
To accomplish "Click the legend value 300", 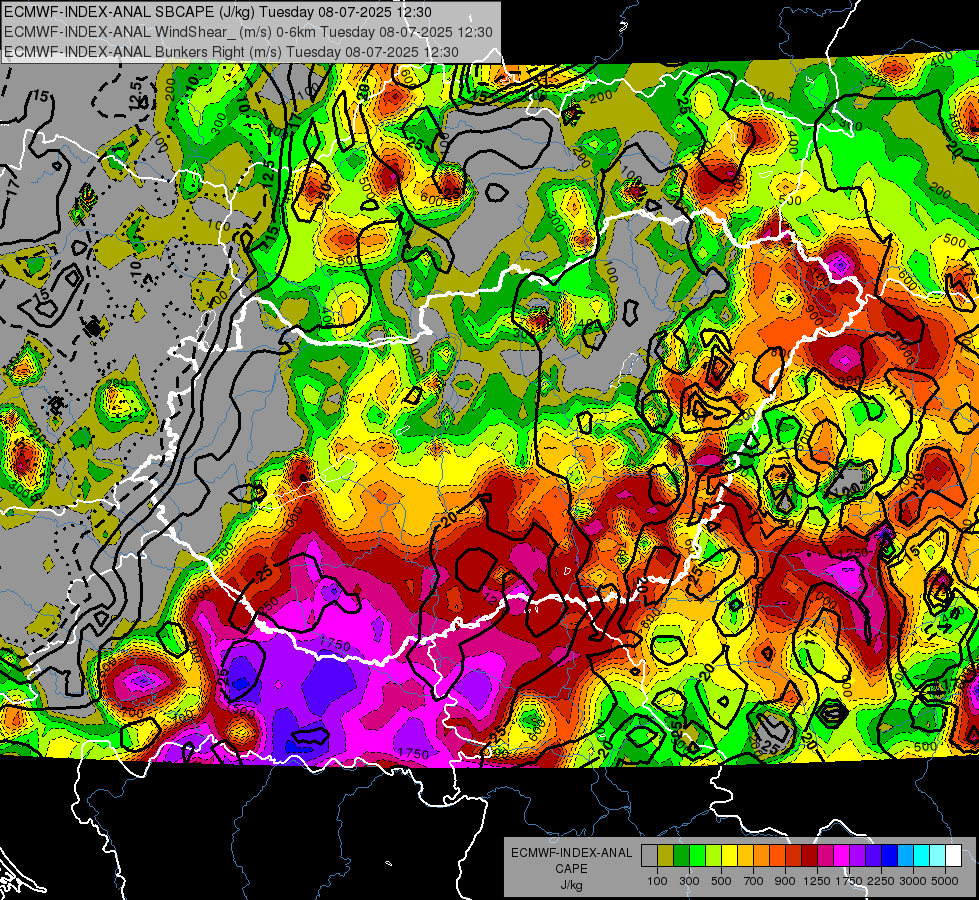I will [689, 881].
